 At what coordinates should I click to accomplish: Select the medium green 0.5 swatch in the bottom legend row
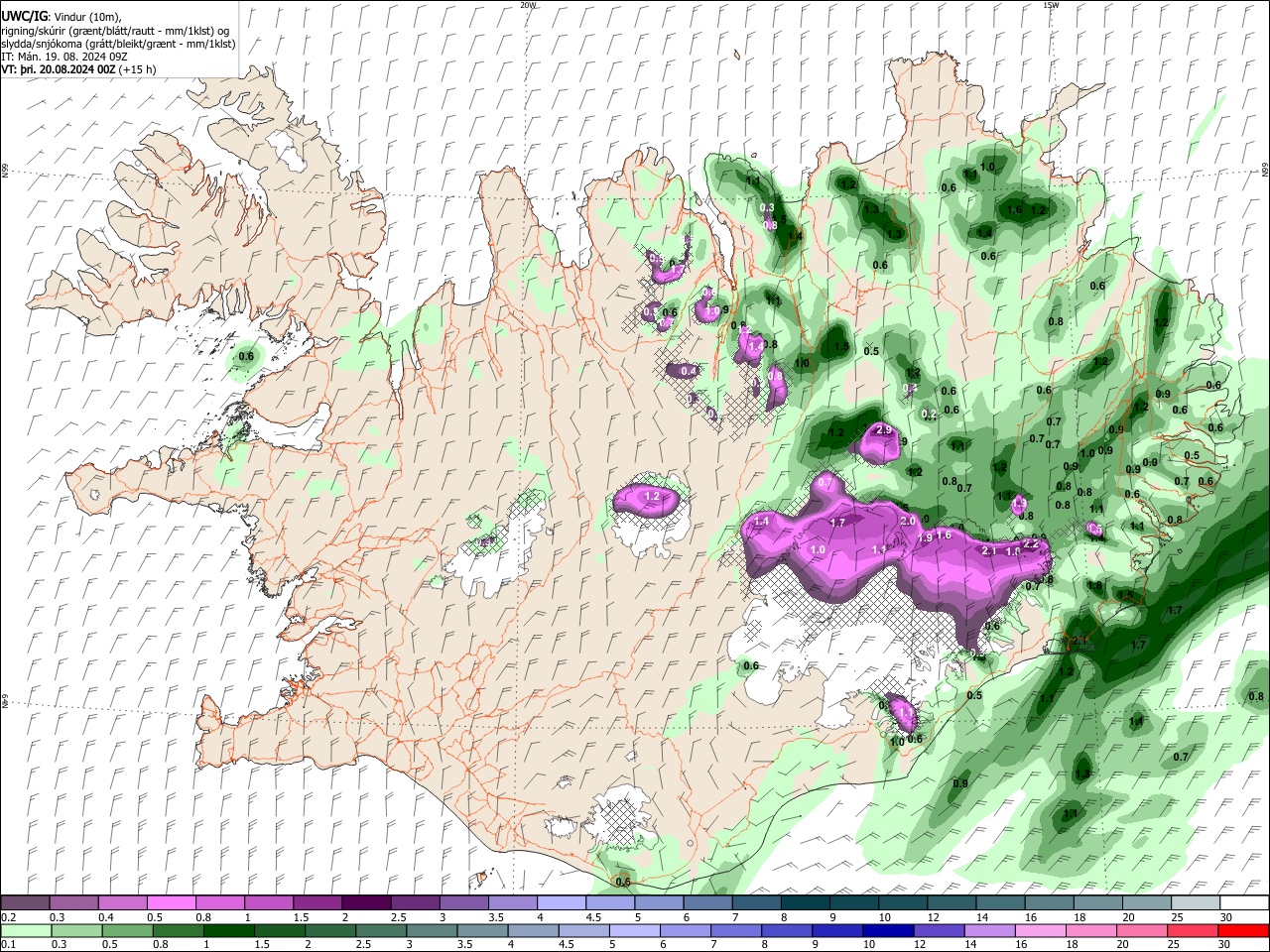pyautogui.click(x=127, y=931)
